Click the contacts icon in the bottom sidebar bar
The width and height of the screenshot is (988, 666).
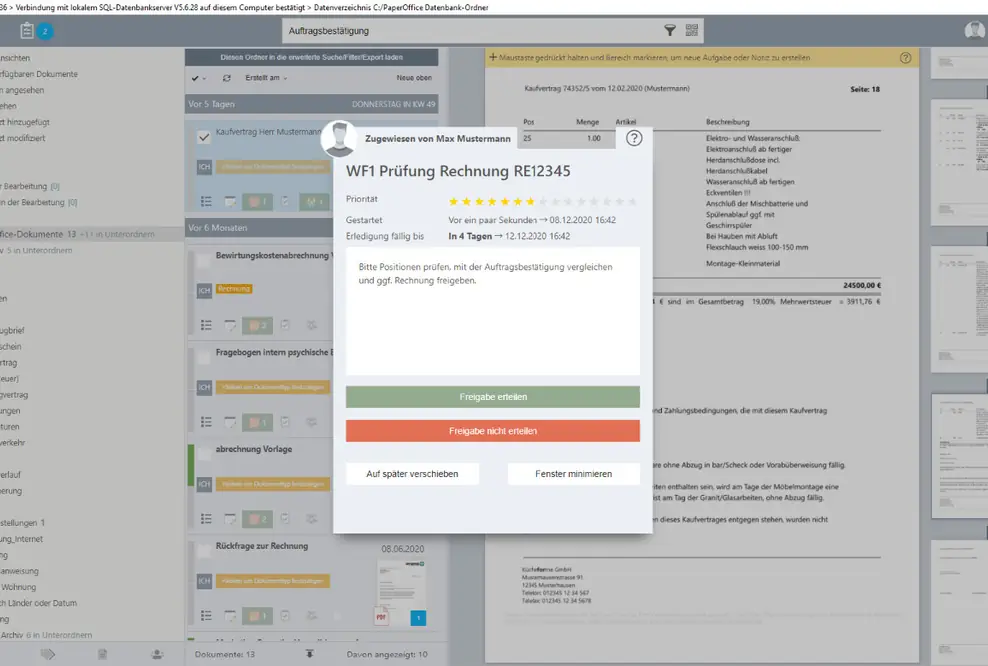click(158, 655)
